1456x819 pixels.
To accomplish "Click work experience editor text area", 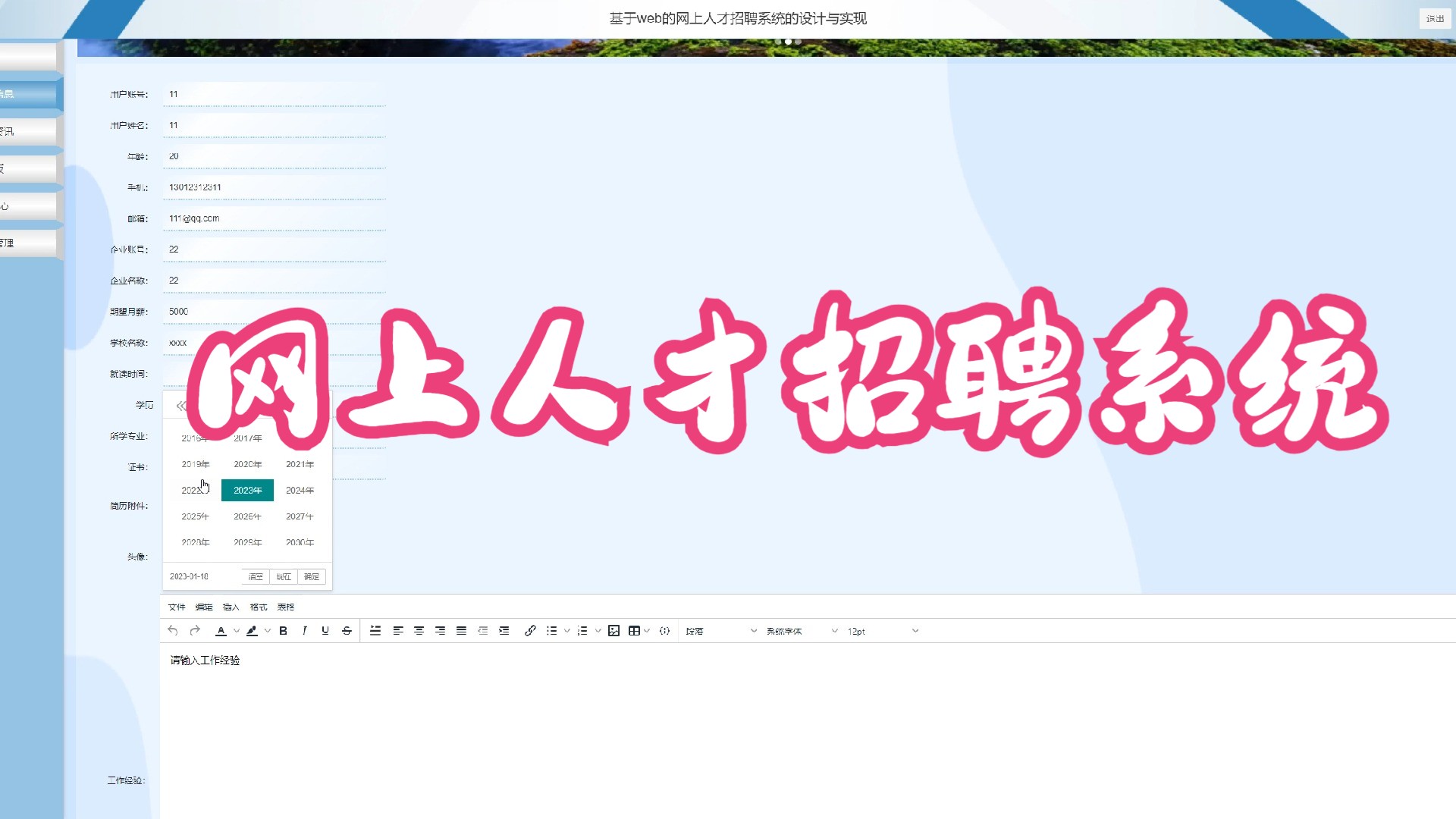I will pyautogui.click(x=808, y=730).
